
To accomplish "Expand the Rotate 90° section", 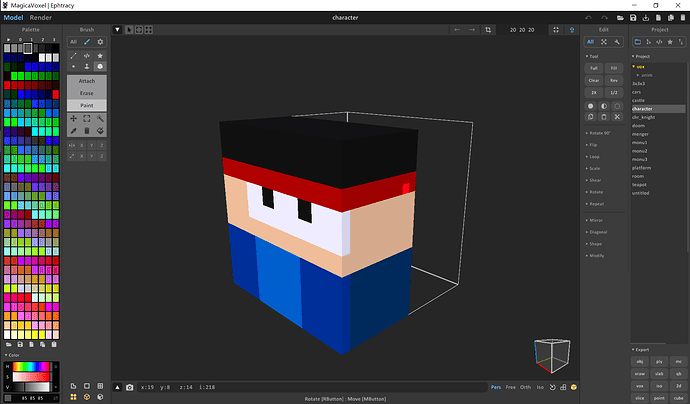I will click(x=598, y=133).
